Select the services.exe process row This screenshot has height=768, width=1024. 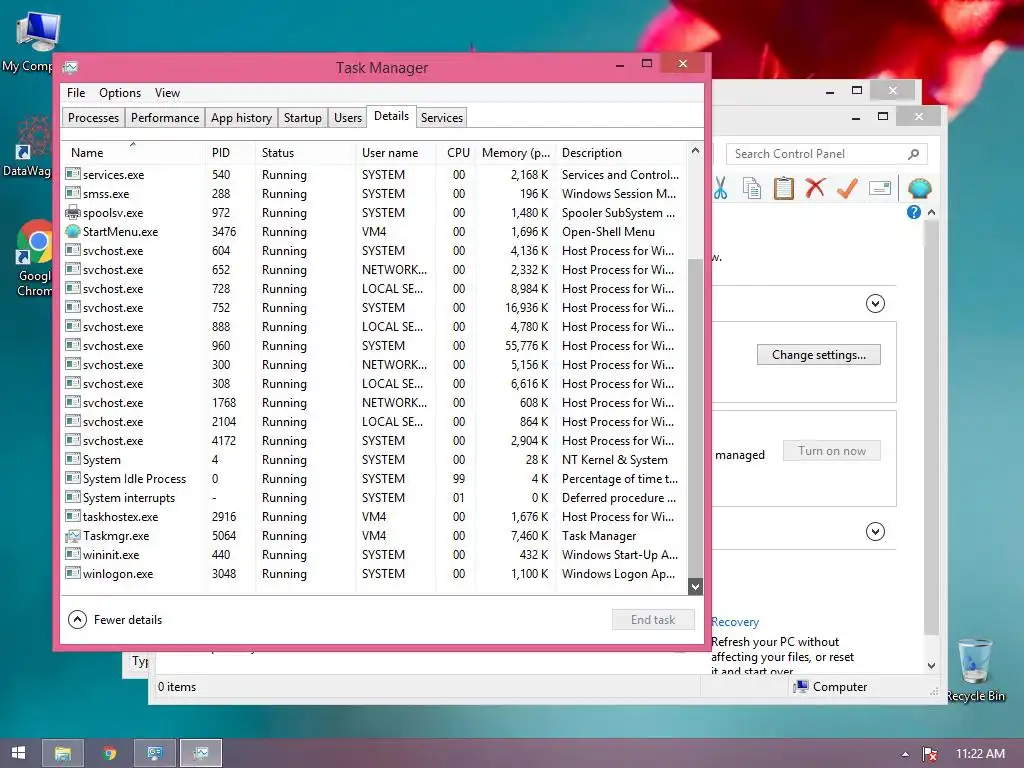375,175
